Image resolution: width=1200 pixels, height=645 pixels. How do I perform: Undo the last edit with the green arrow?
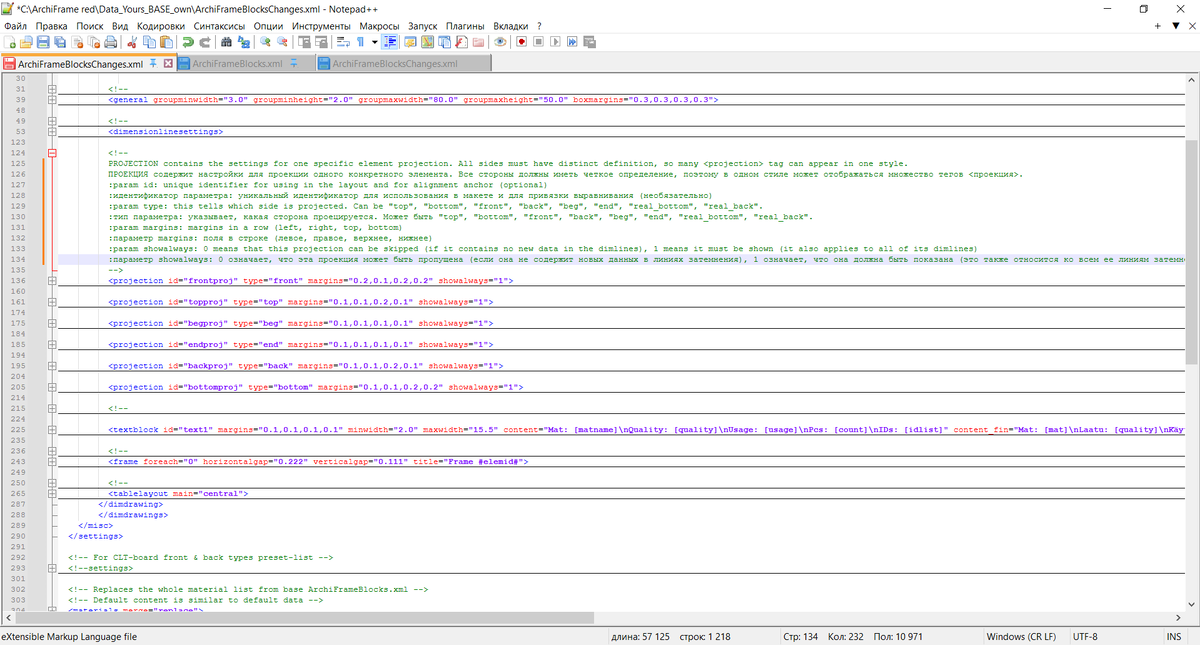click(x=188, y=42)
